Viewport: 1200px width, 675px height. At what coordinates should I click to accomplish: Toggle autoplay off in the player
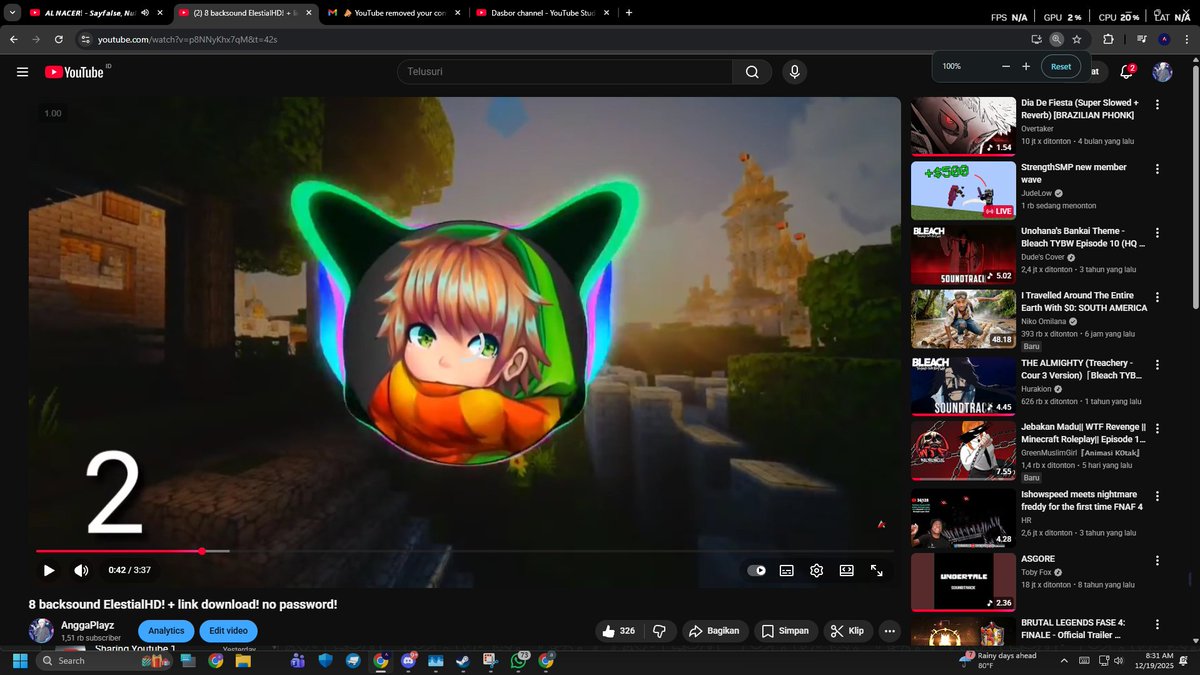[x=755, y=570]
